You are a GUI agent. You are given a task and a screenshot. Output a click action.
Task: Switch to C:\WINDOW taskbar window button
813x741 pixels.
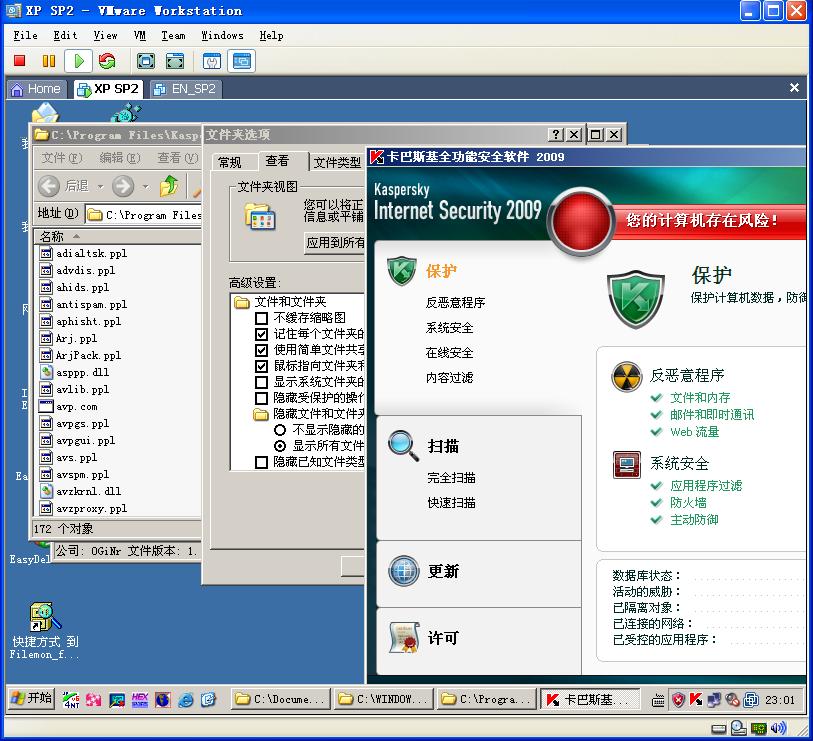(x=383, y=699)
